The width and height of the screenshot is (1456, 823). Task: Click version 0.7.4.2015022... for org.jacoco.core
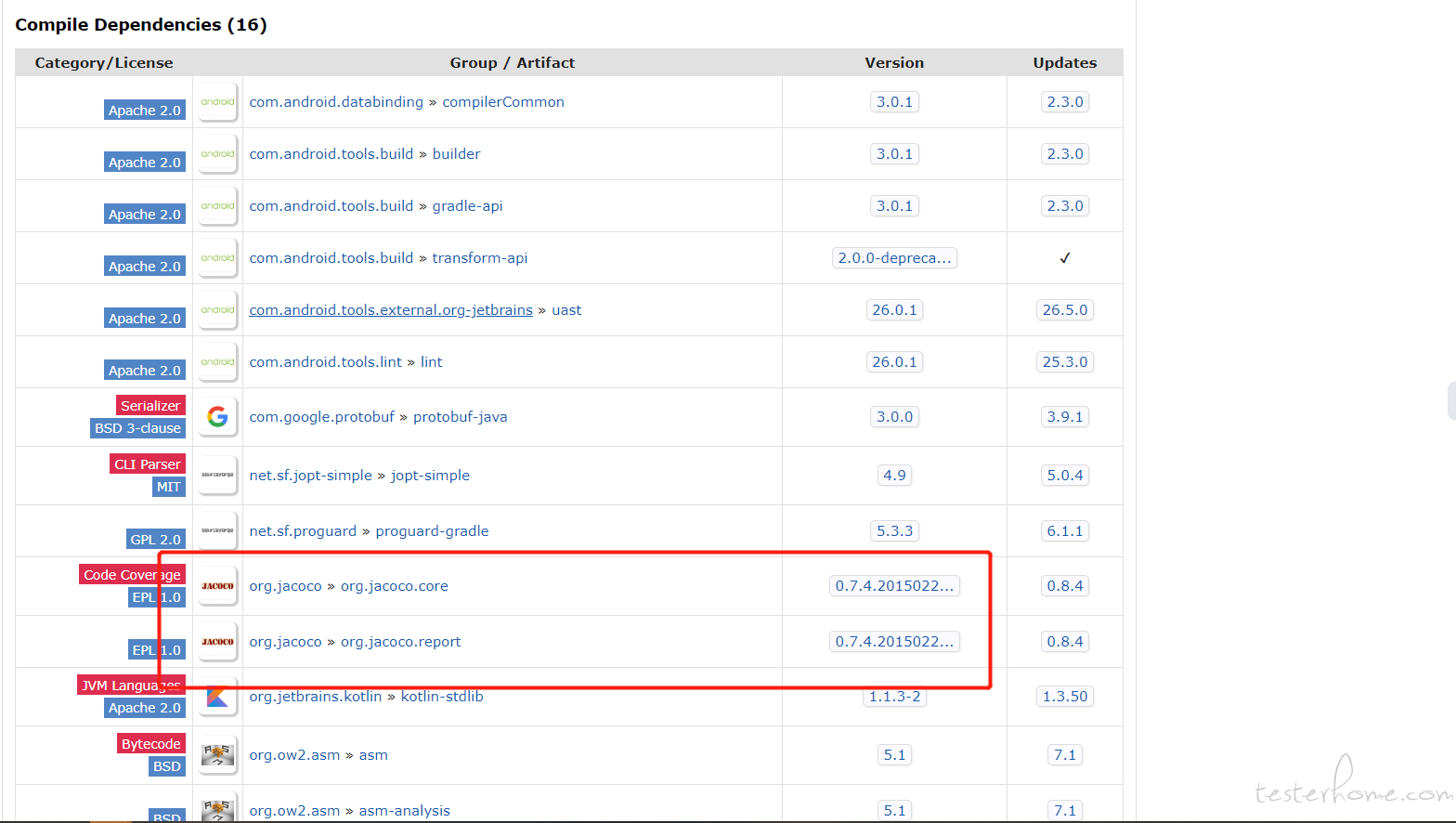click(x=894, y=586)
